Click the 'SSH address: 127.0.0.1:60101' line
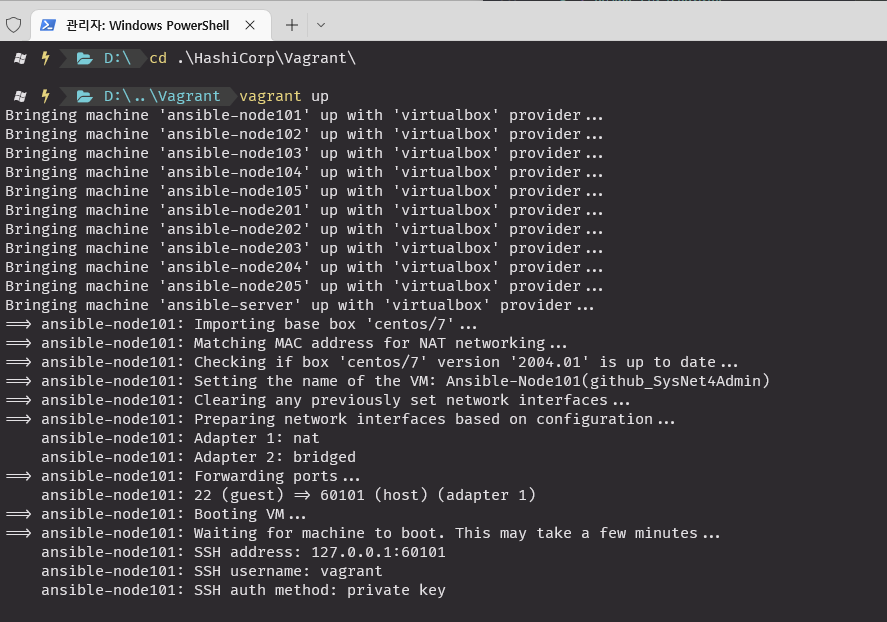The height and width of the screenshot is (622, 887). pyautogui.click(x=243, y=552)
